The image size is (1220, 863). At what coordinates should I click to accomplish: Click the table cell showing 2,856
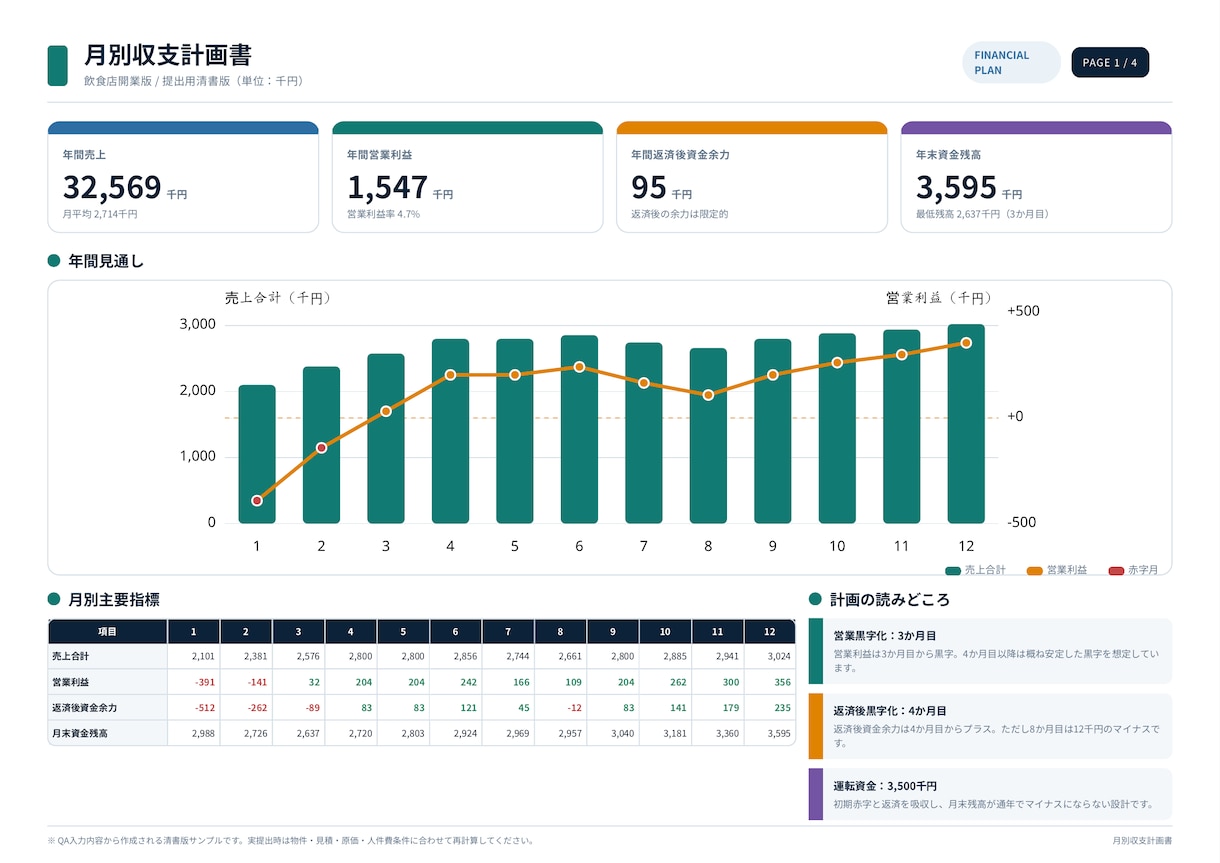pos(456,657)
